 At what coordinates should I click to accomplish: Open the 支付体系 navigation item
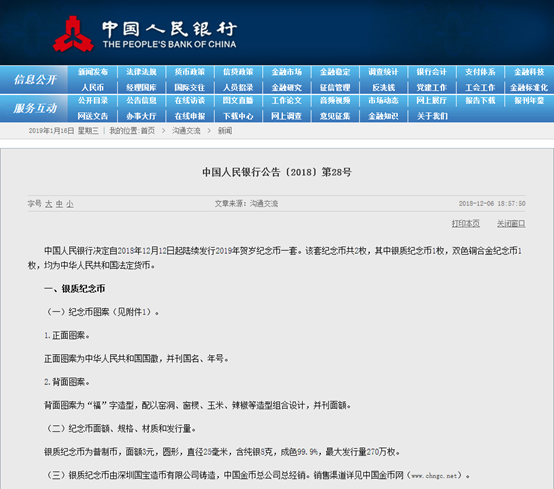(480, 72)
